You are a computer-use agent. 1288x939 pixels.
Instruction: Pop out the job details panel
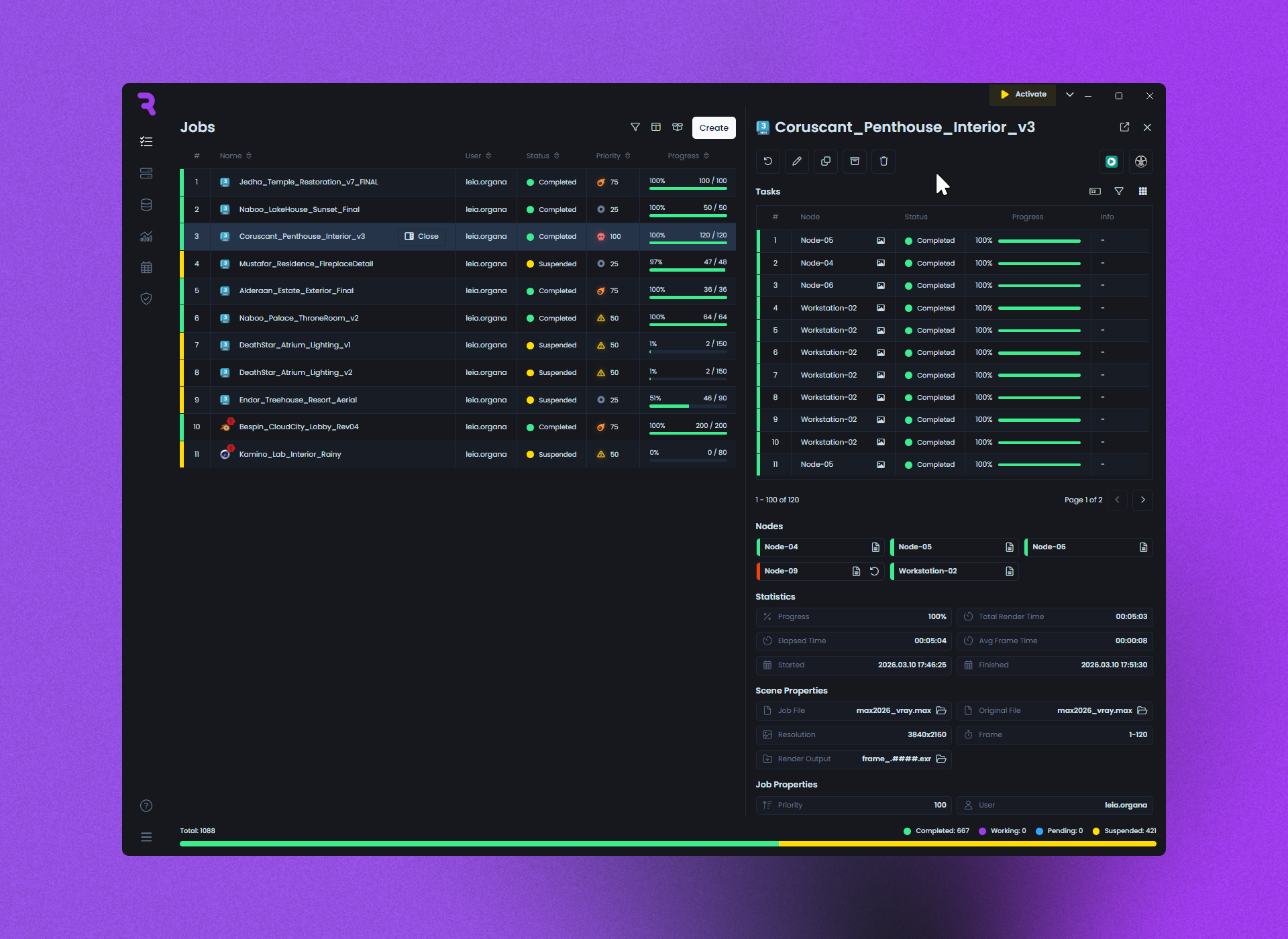[x=1125, y=127]
